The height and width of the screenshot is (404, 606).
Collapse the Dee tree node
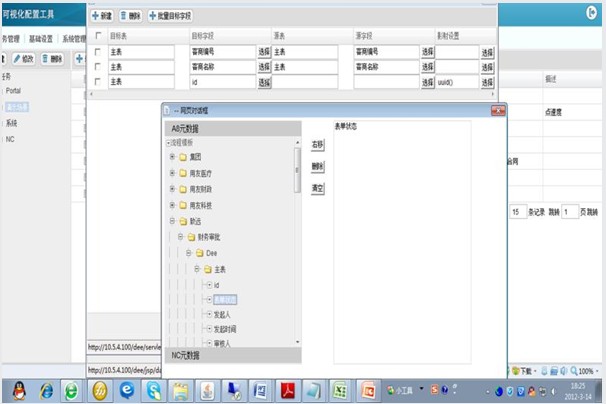[189, 253]
